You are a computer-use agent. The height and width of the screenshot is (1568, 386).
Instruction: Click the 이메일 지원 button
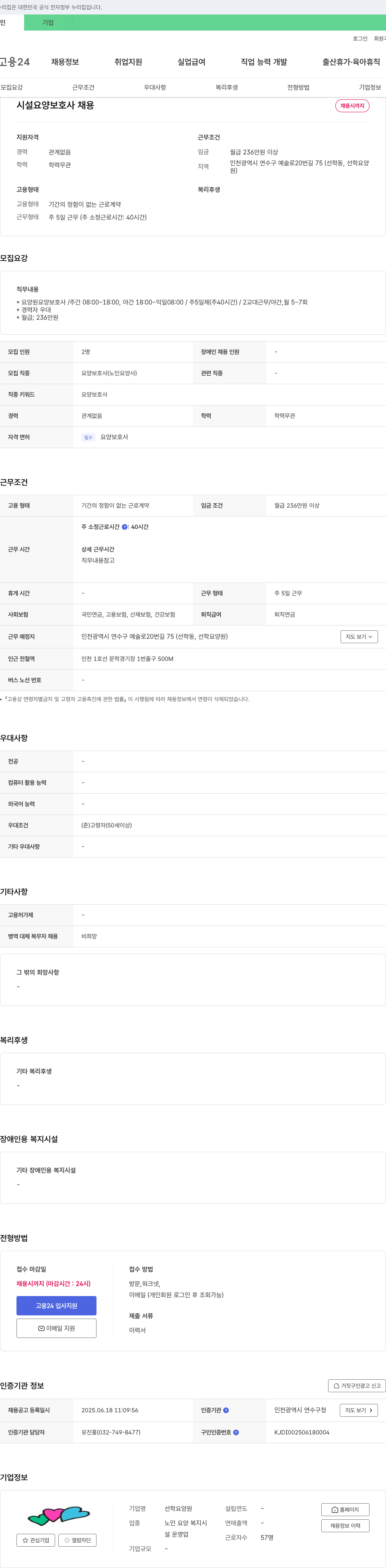pyautogui.click(x=57, y=1329)
